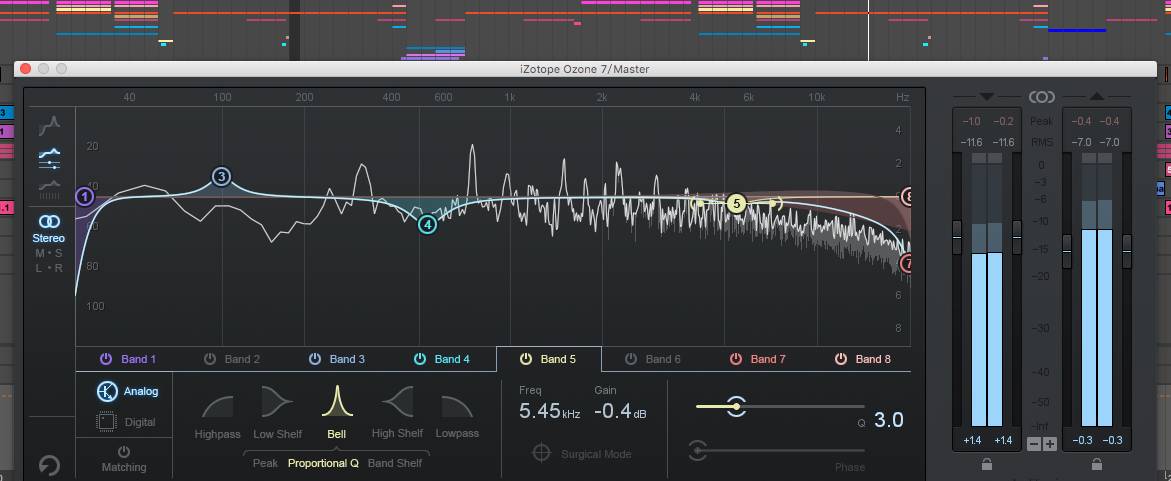Click EQ node 3 on the curve
Screen dimensions: 1171x481
pos(221,177)
